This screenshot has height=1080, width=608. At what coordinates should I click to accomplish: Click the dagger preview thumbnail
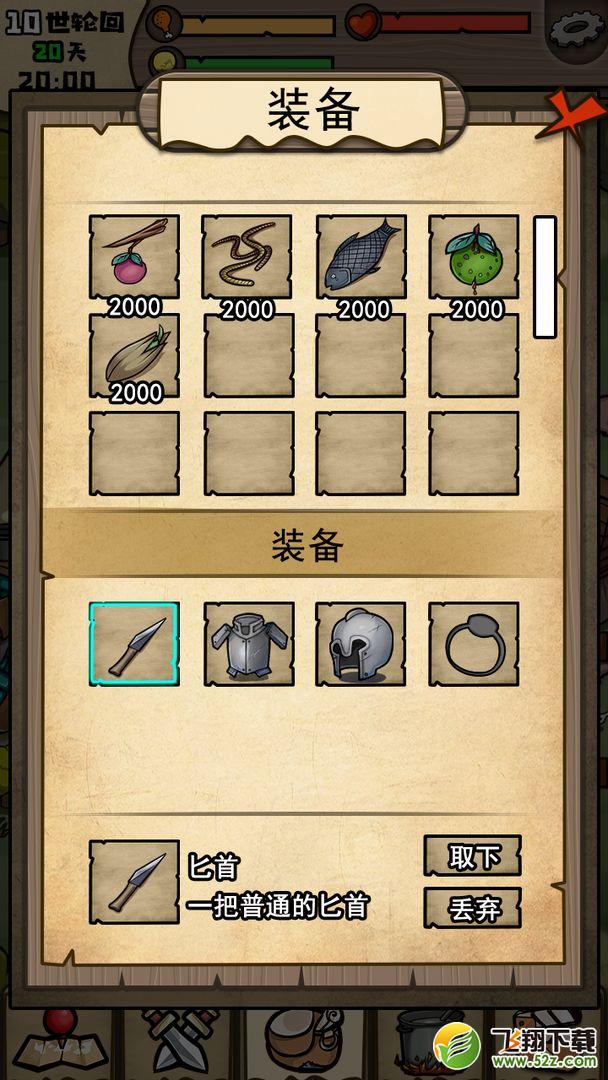[x=134, y=882]
